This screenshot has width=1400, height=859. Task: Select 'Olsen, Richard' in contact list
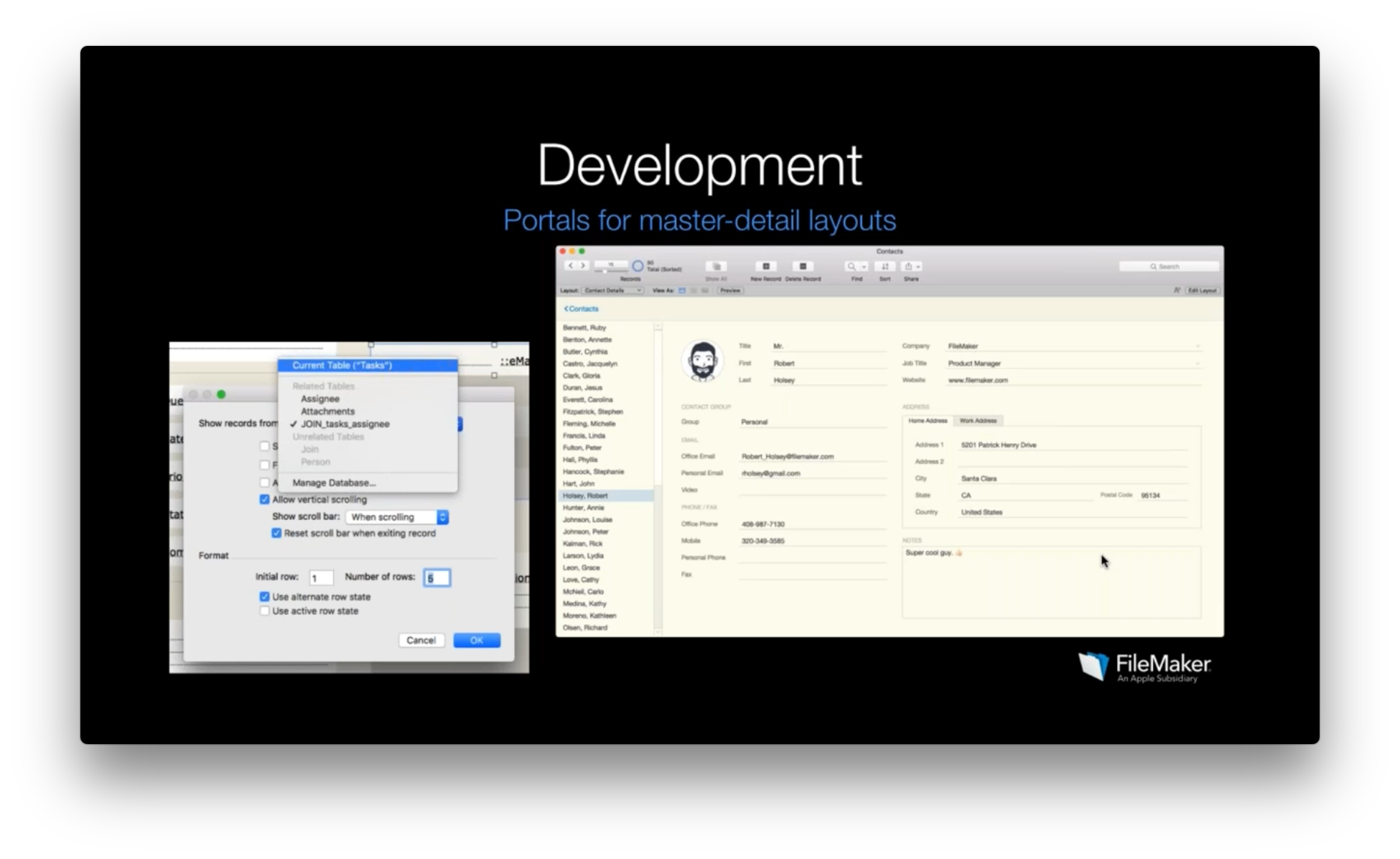point(606,628)
